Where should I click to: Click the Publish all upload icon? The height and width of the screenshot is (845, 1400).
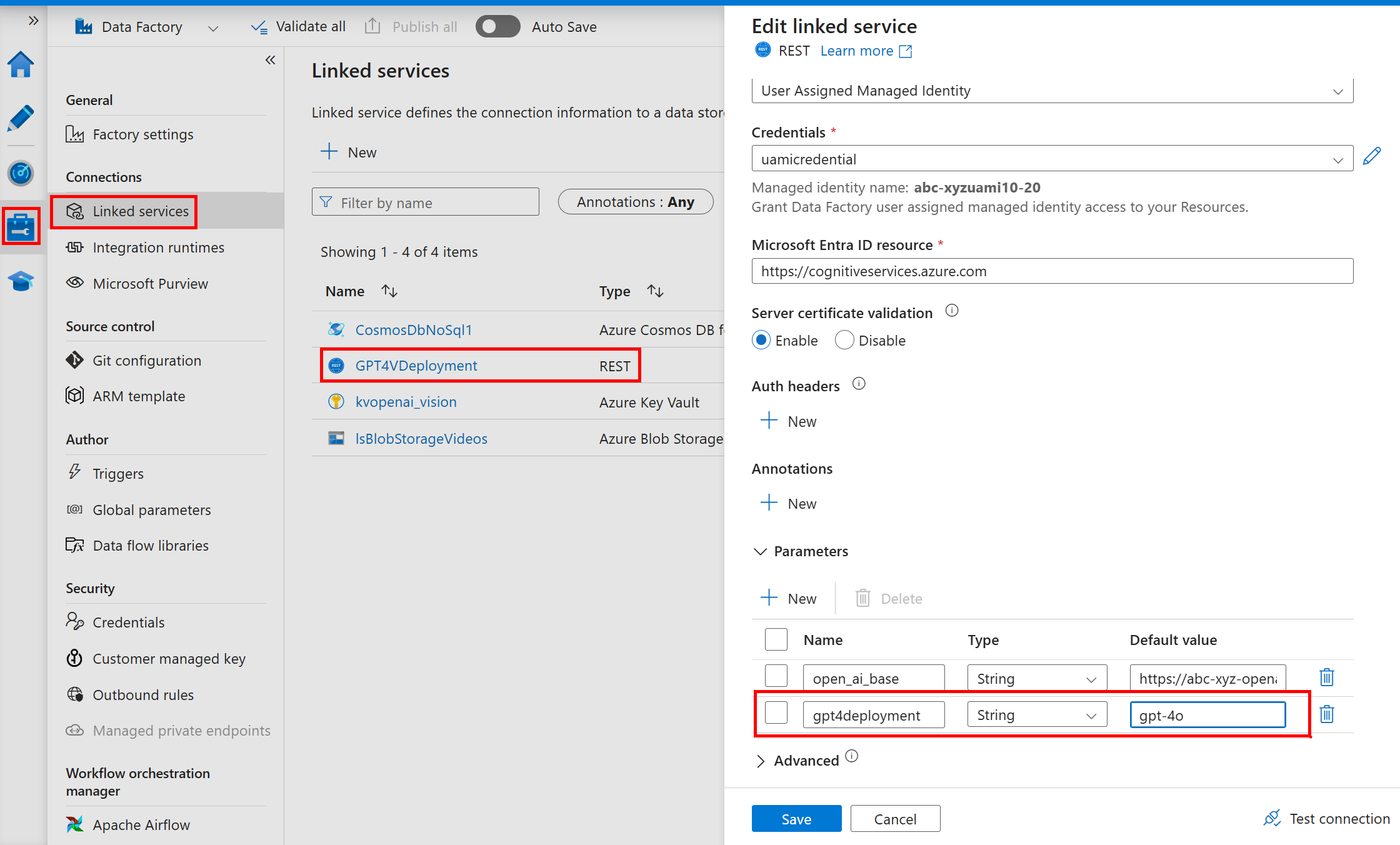(372, 26)
